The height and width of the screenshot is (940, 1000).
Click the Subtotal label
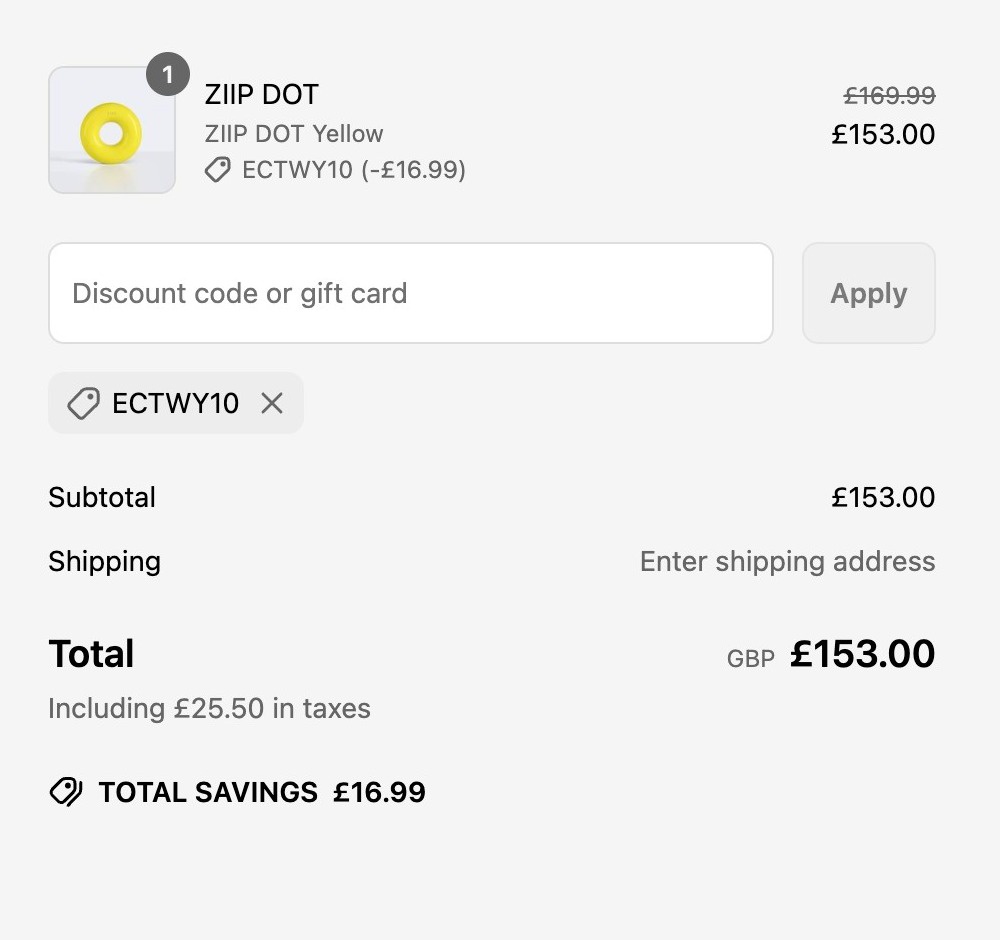coord(102,497)
